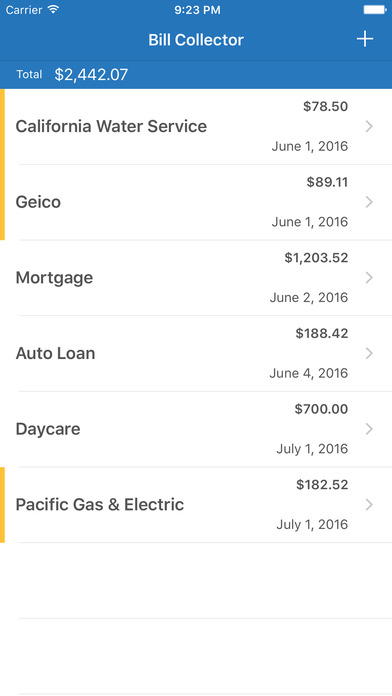Select the Mortgage bill name
392x696 pixels.
54,278
